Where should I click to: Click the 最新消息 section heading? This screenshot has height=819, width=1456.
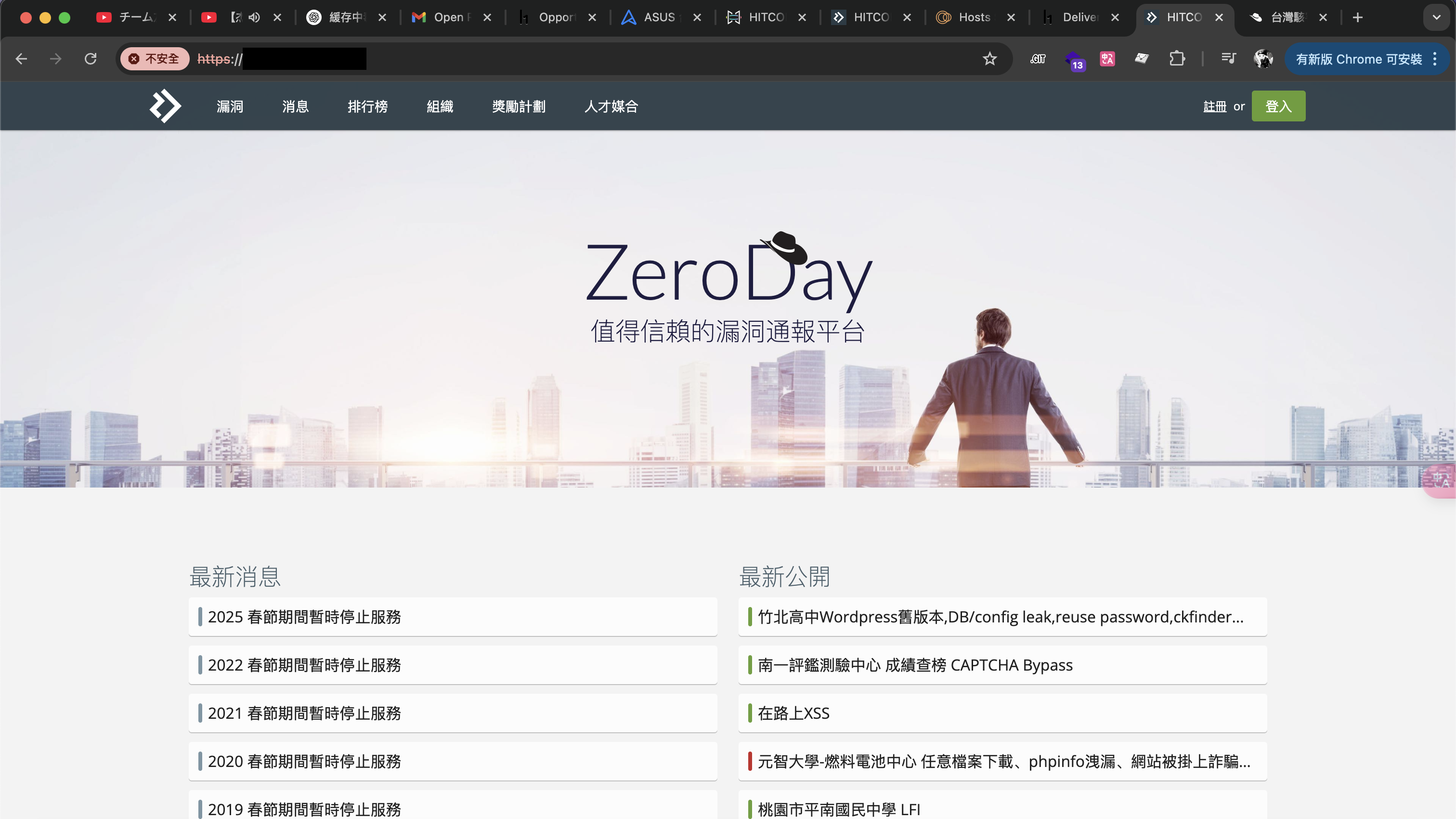tap(235, 576)
